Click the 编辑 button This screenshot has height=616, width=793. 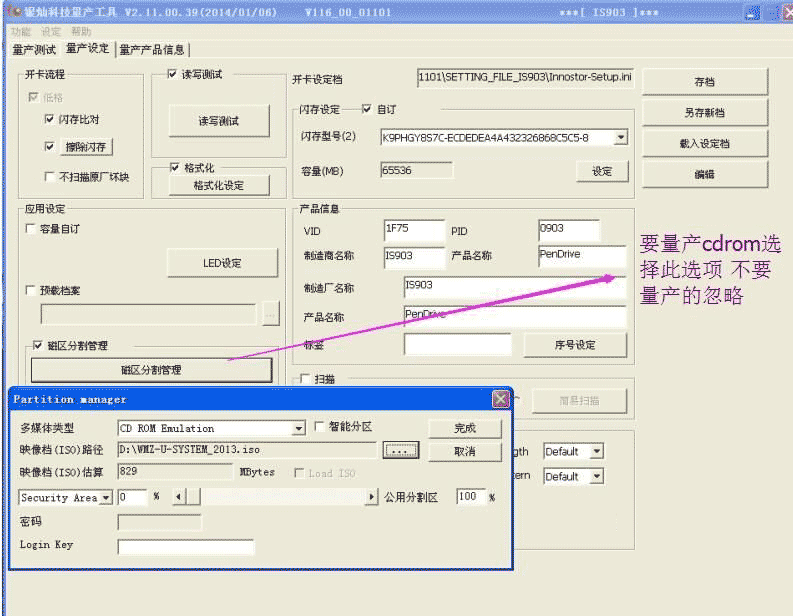coord(704,174)
